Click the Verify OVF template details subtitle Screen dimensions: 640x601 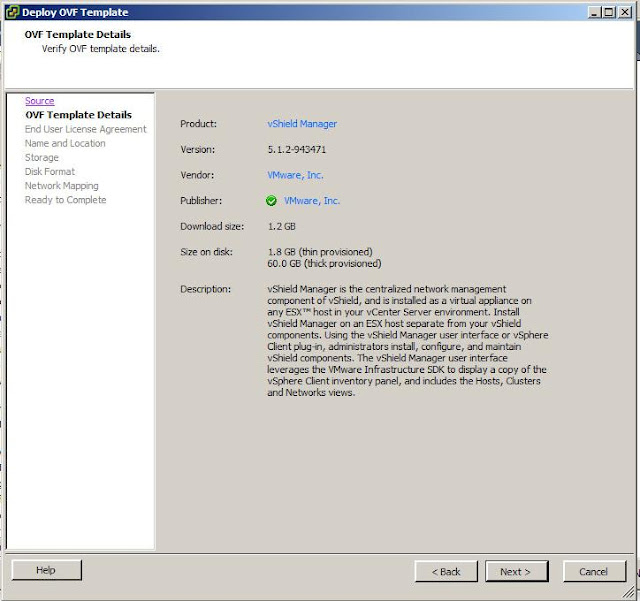click(x=100, y=49)
